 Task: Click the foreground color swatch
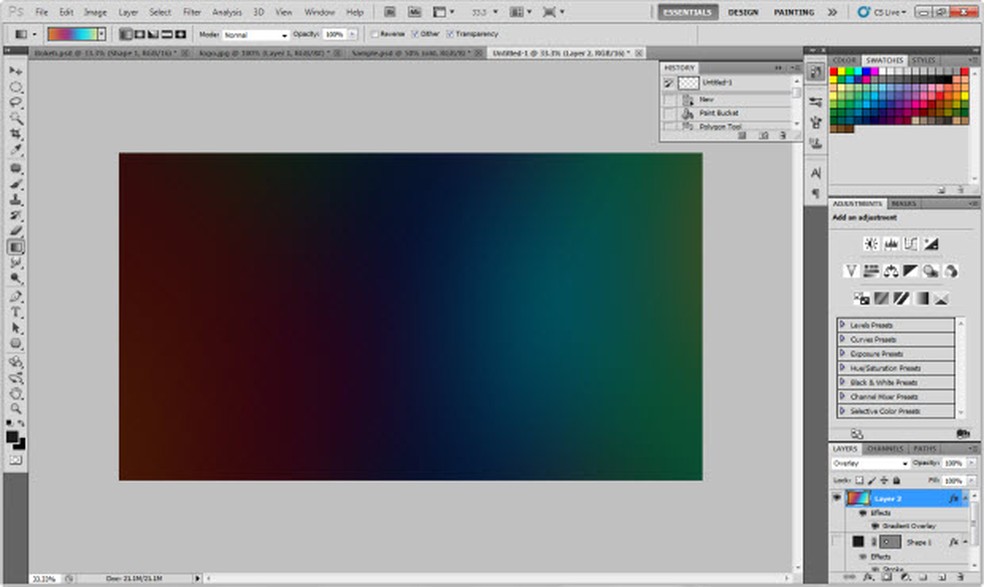pyautogui.click(x=13, y=436)
